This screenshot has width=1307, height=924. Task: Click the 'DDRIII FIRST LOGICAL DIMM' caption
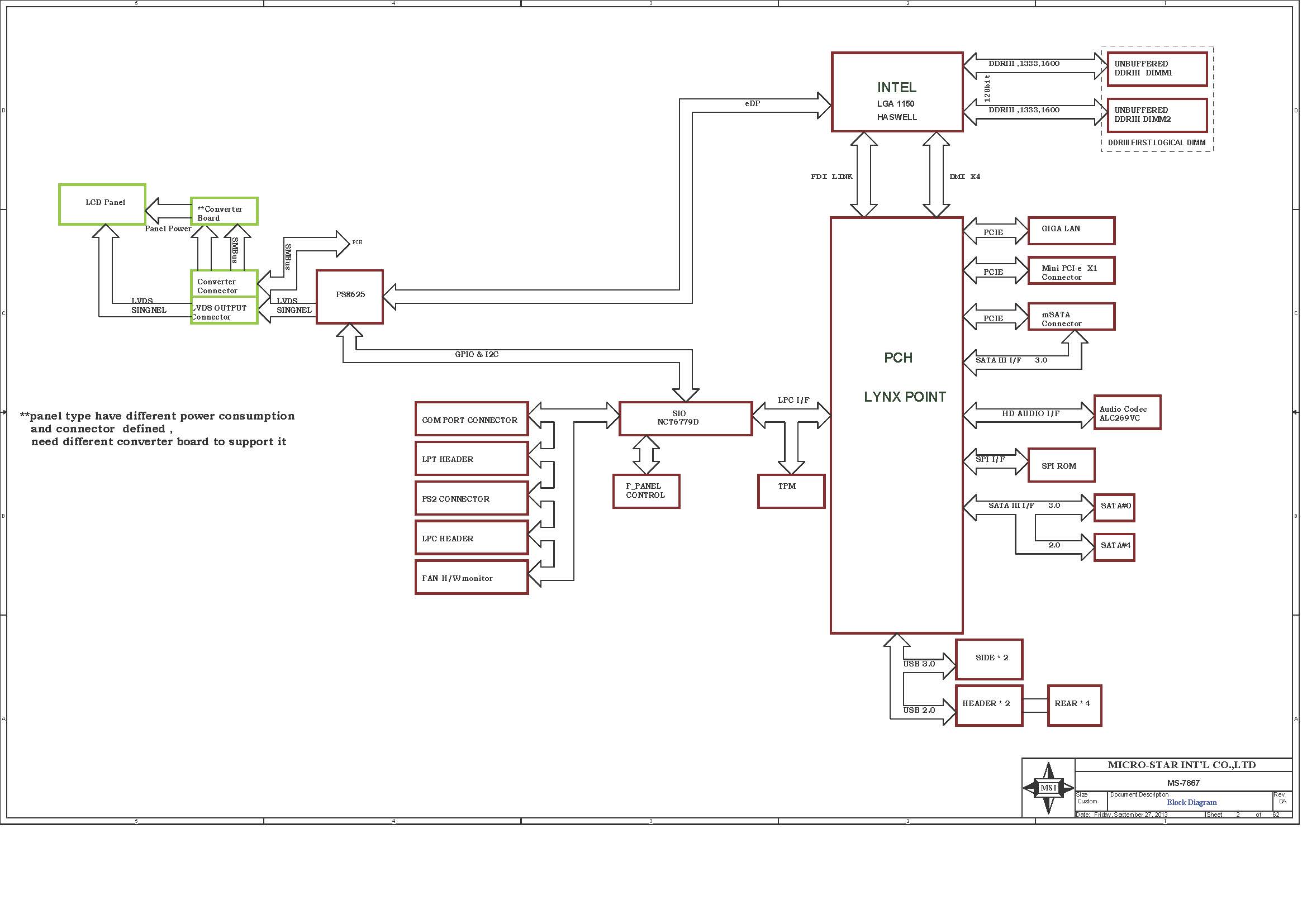pos(1157,143)
